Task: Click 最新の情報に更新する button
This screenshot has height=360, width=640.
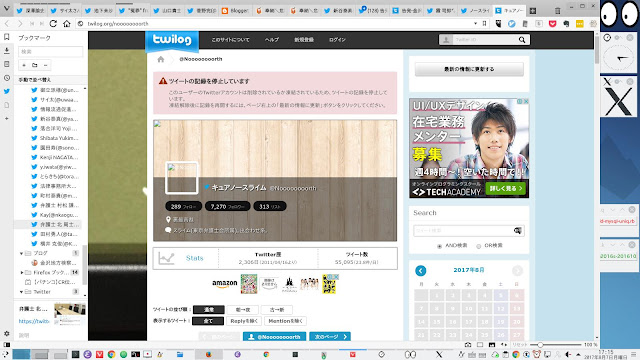Action: (x=469, y=69)
